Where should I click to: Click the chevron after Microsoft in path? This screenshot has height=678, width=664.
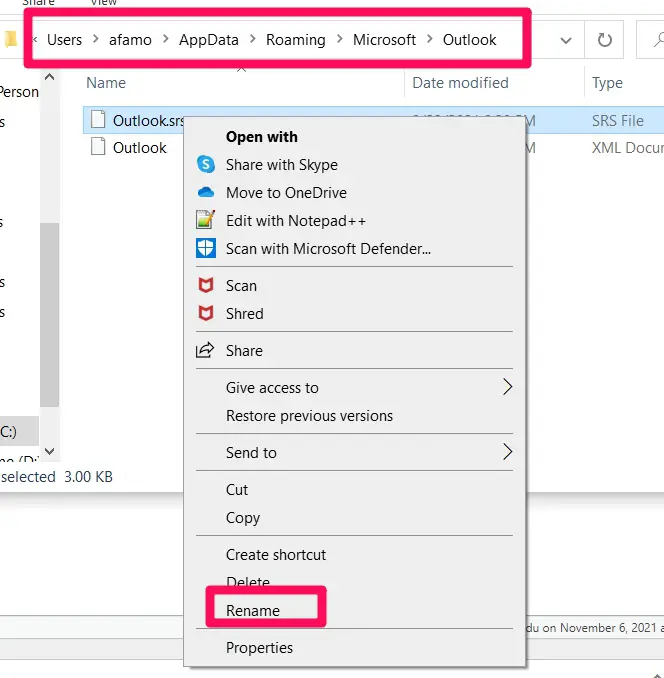click(x=429, y=39)
